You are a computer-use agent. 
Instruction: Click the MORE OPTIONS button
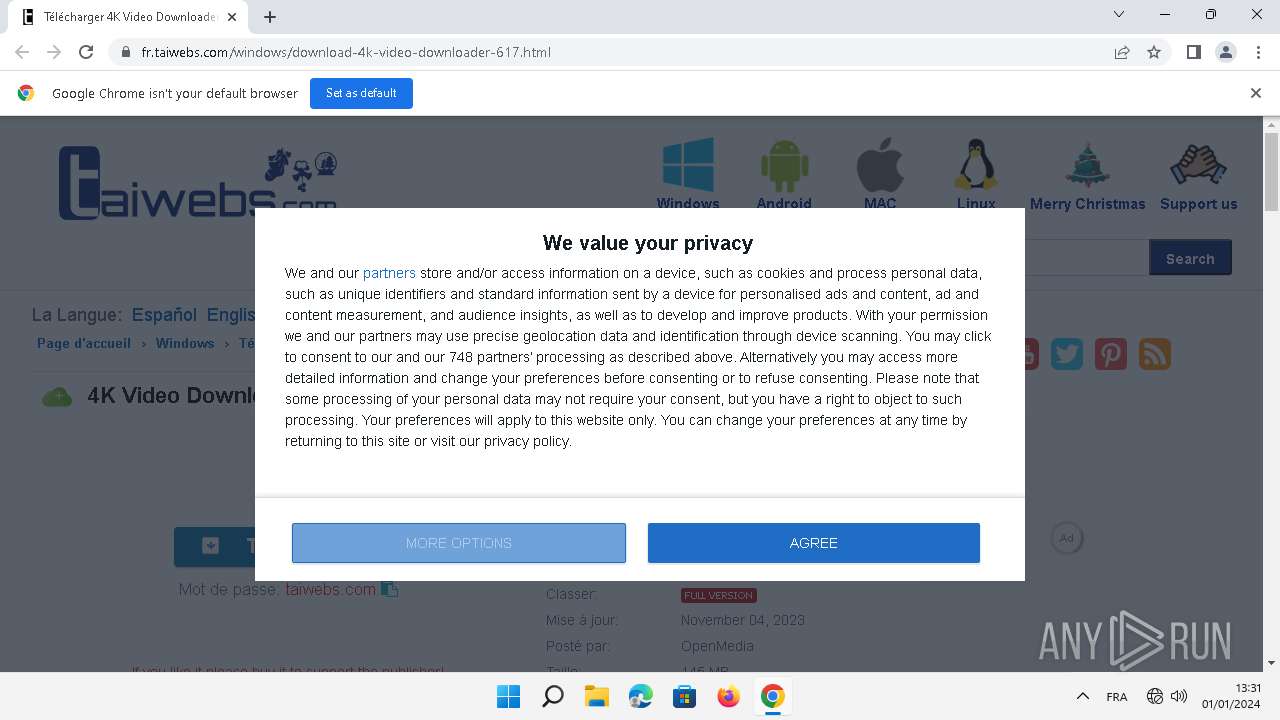(x=459, y=543)
